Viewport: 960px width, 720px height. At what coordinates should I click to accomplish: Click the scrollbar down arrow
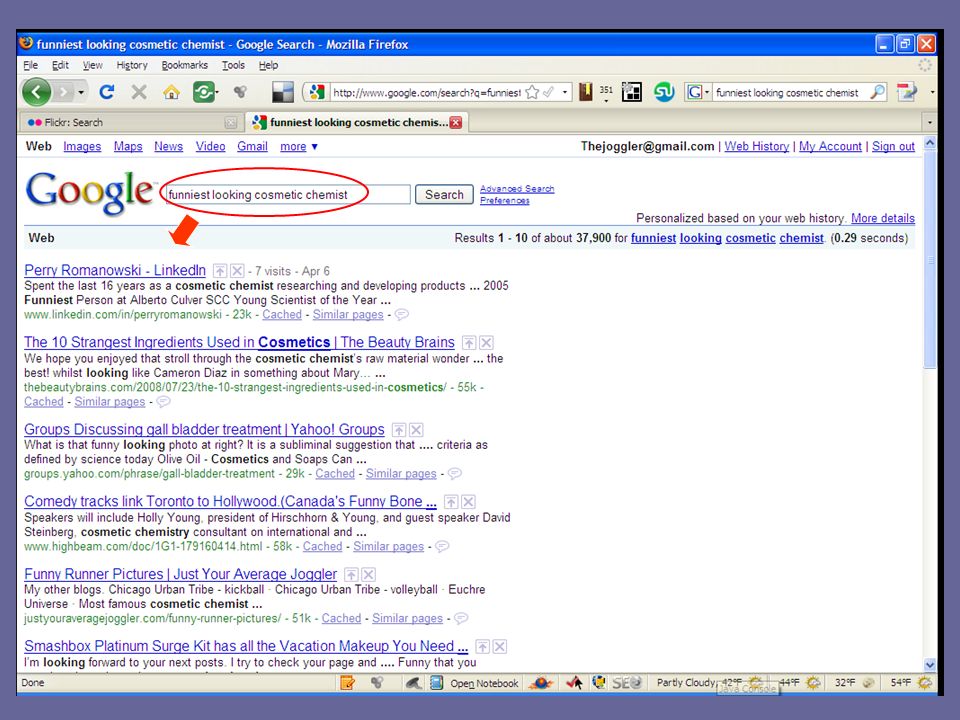[x=929, y=664]
